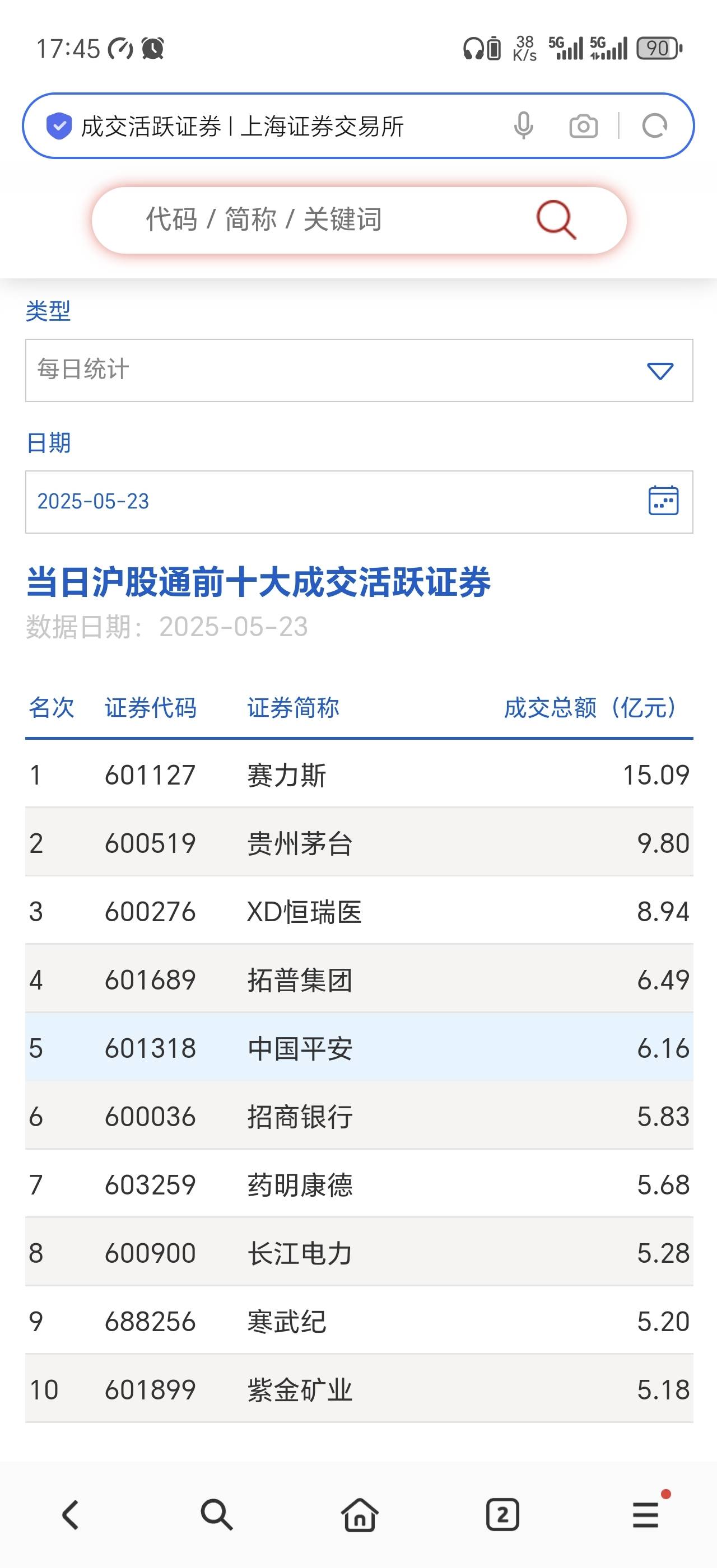Click turnover value 5.18

[x=663, y=1390]
